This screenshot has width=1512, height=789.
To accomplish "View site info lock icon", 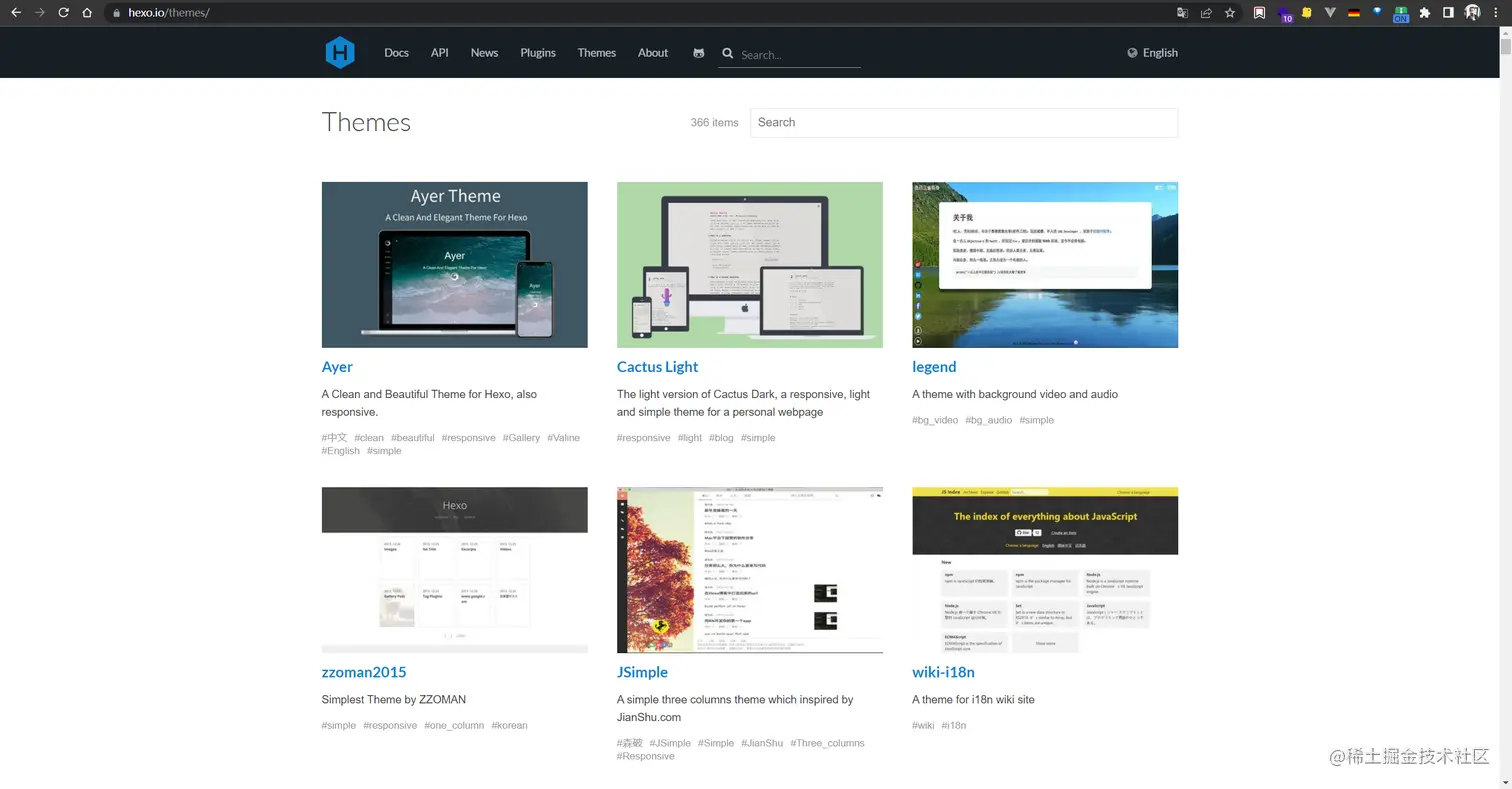I will click(x=116, y=13).
